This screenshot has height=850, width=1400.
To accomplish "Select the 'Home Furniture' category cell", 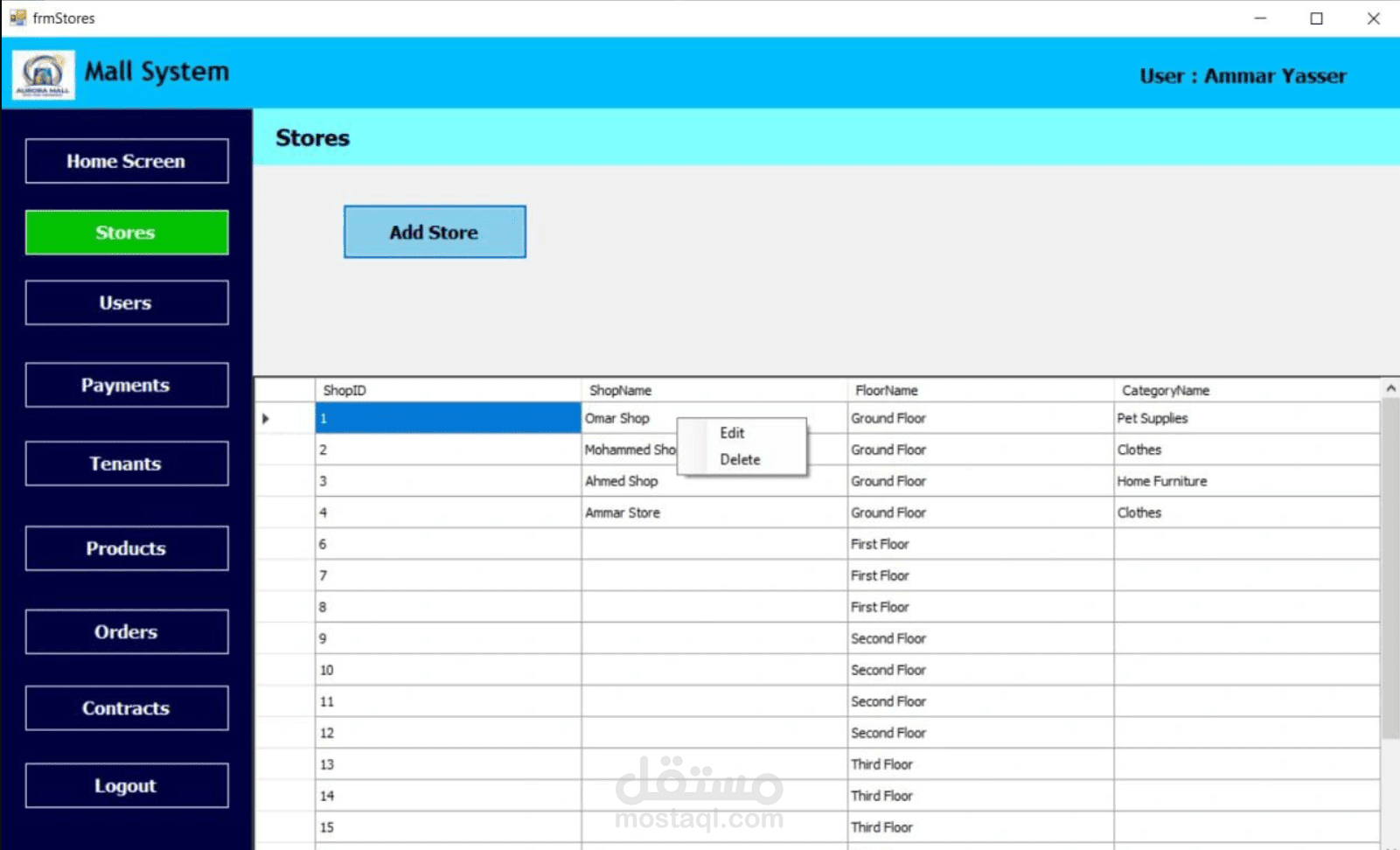I will click(1247, 481).
